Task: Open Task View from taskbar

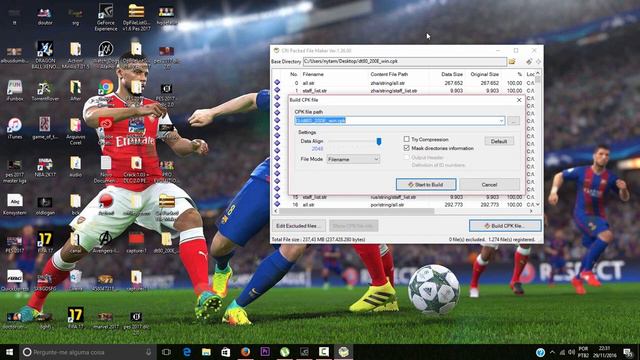Action: (166, 352)
